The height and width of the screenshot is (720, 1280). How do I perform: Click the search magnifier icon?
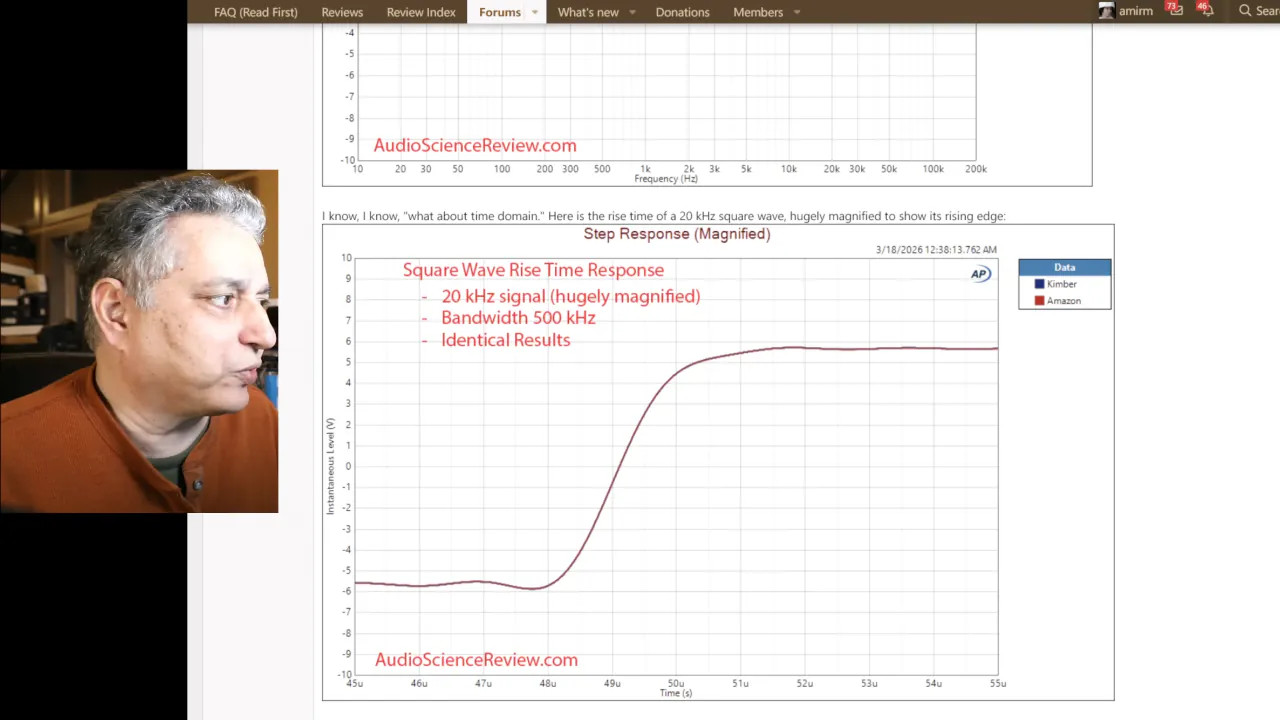point(1245,11)
